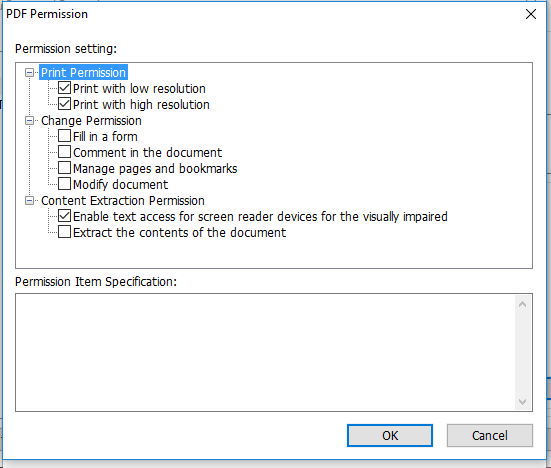Screen dimensions: 551x468
Task: Check Manage pages and bookmarks option
Action: (64, 168)
